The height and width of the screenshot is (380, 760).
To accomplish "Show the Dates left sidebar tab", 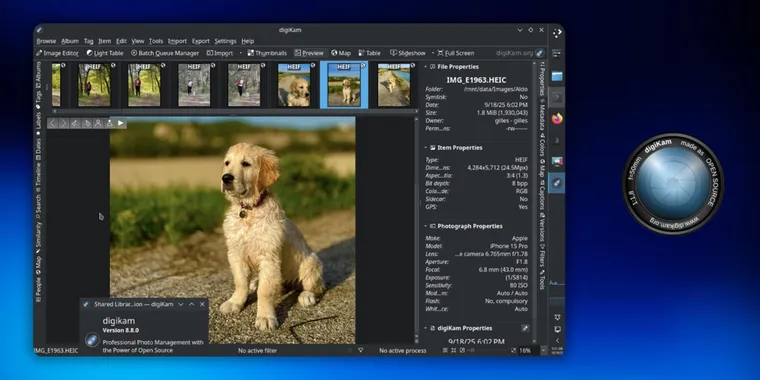I will pos(38,149).
